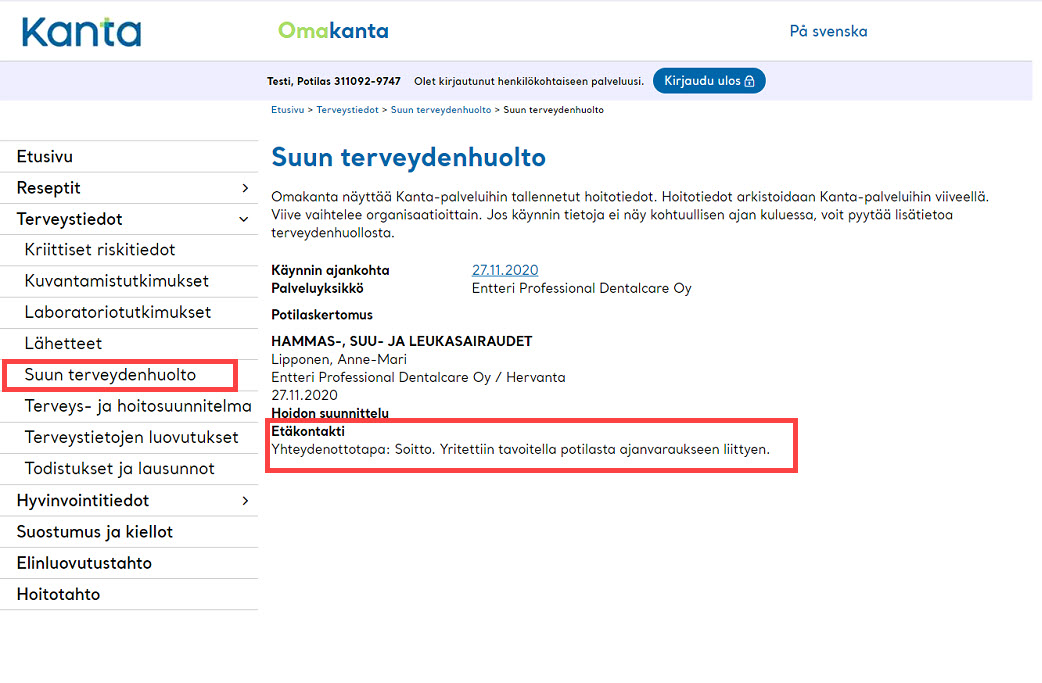This screenshot has width=1042, height=683.
Task: Collapse the Terveystiedot chevron
Action: click(244, 219)
